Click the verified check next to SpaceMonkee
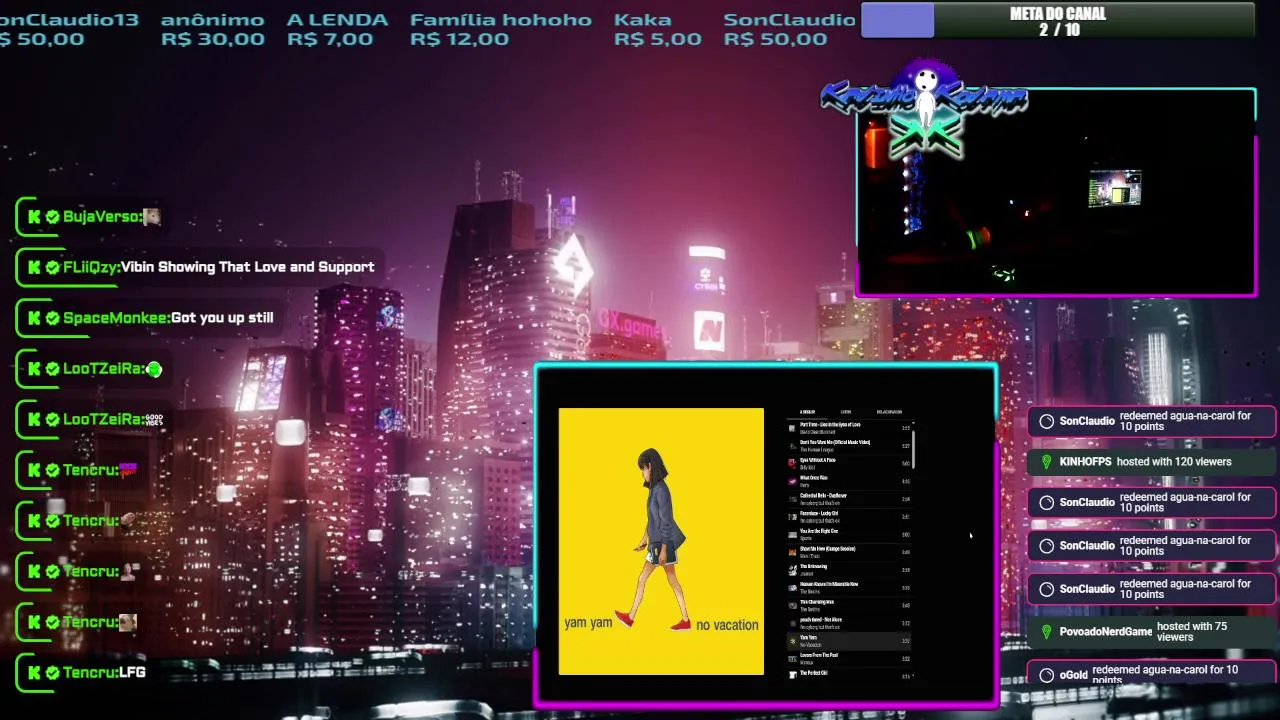This screenshot has height=720, width=1280. point(53,318)
